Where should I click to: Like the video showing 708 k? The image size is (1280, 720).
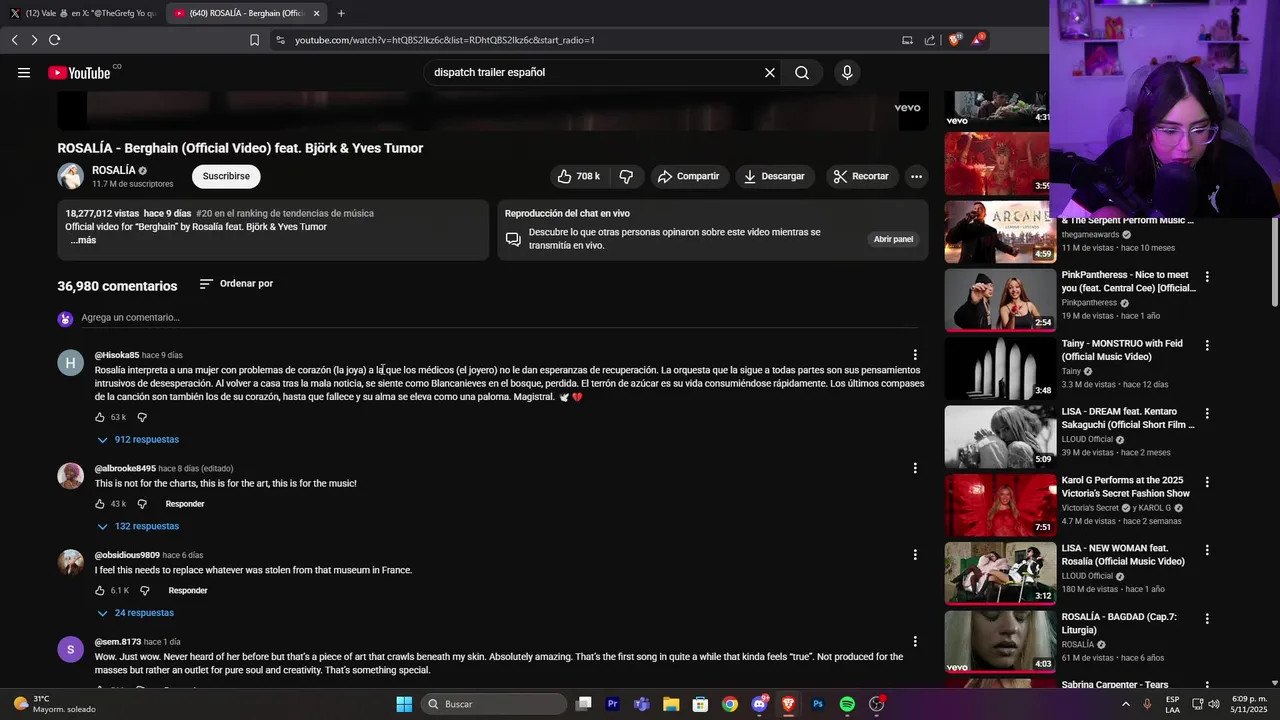579,176
